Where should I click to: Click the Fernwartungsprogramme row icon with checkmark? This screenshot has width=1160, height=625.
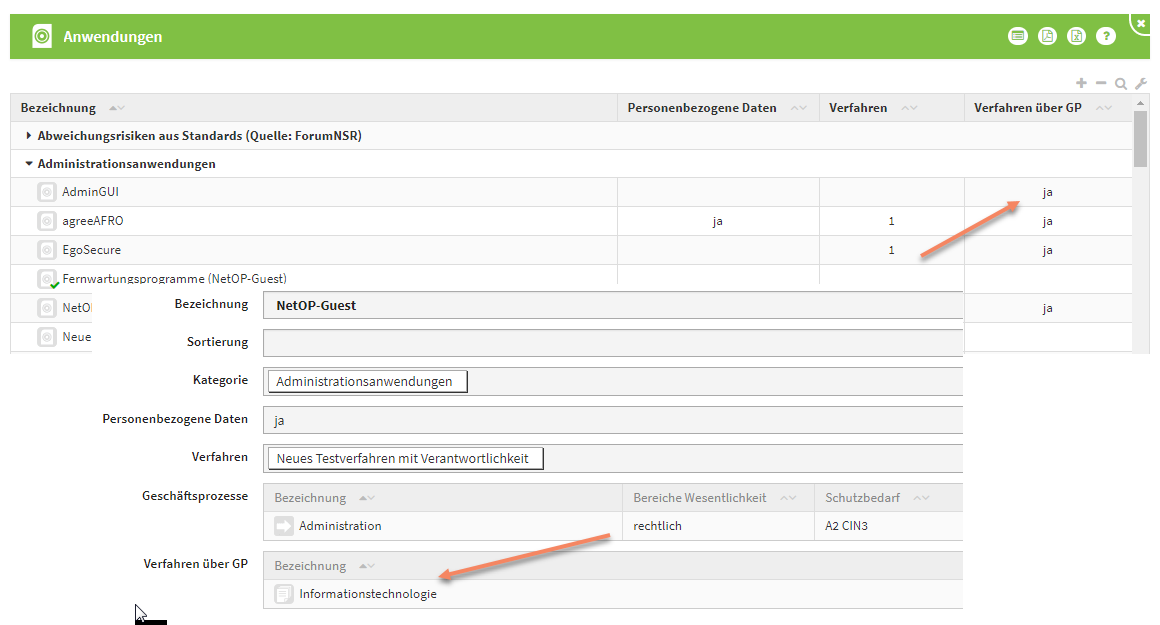click(x=47, y=279)
